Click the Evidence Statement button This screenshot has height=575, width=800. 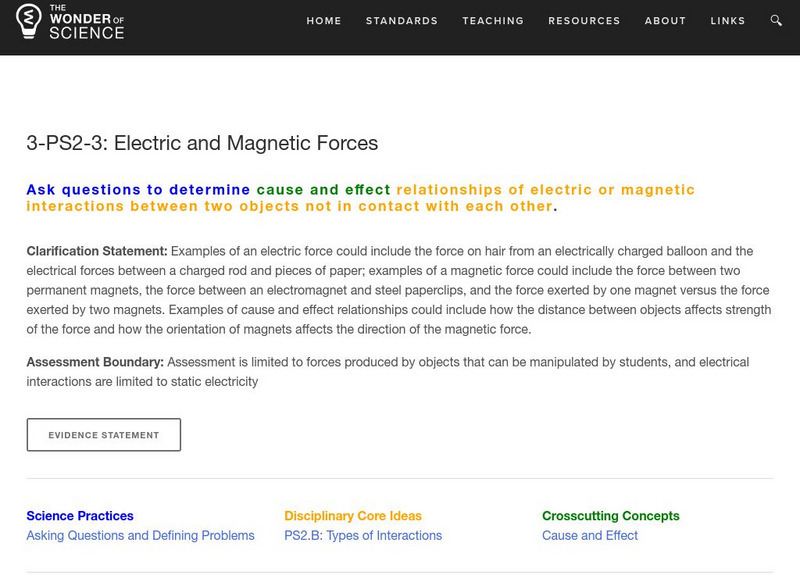pyautogui.click(x=104, y=435)
